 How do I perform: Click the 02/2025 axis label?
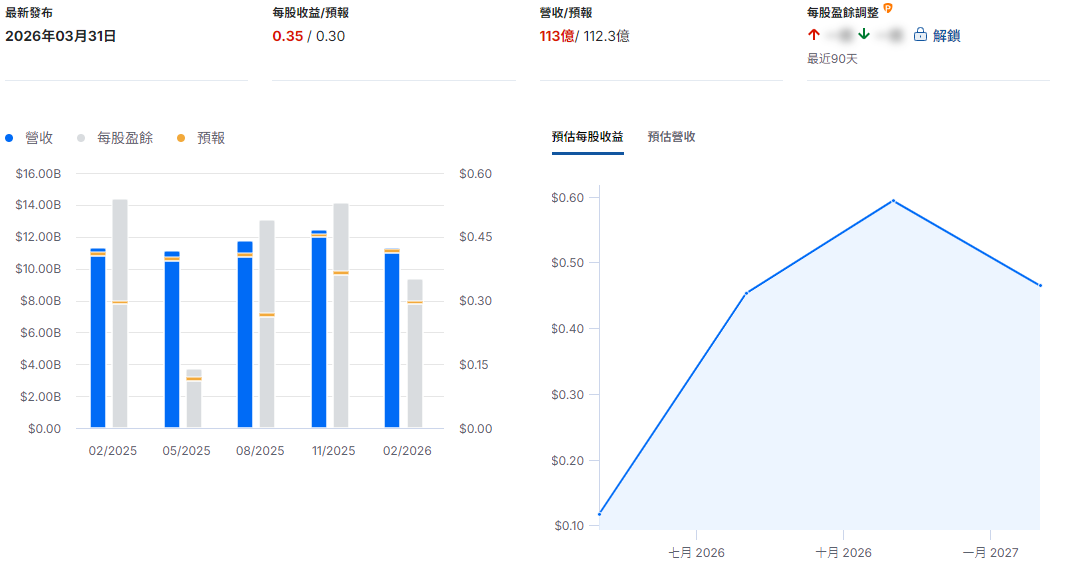click(113, 451)
